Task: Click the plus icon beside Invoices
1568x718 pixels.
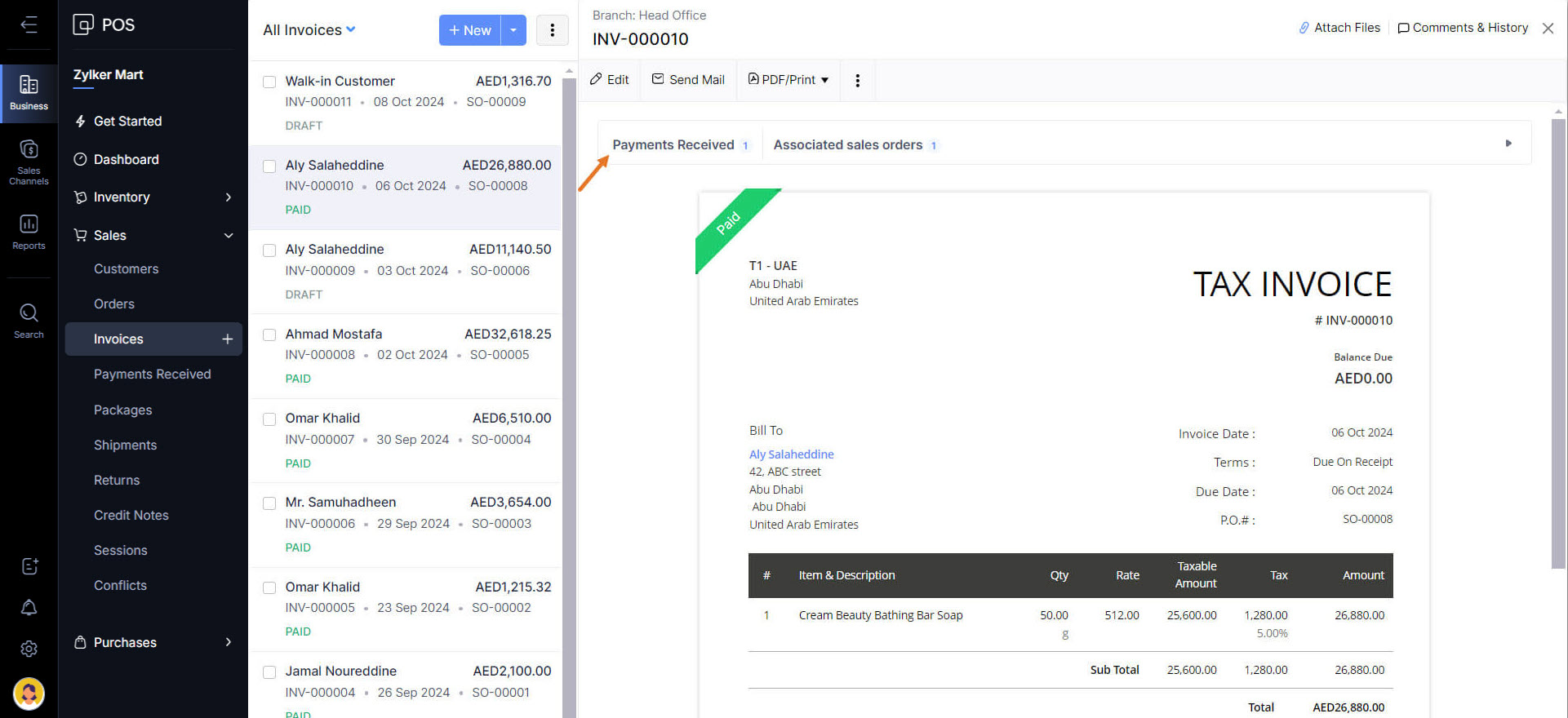Action: point(227,339)
